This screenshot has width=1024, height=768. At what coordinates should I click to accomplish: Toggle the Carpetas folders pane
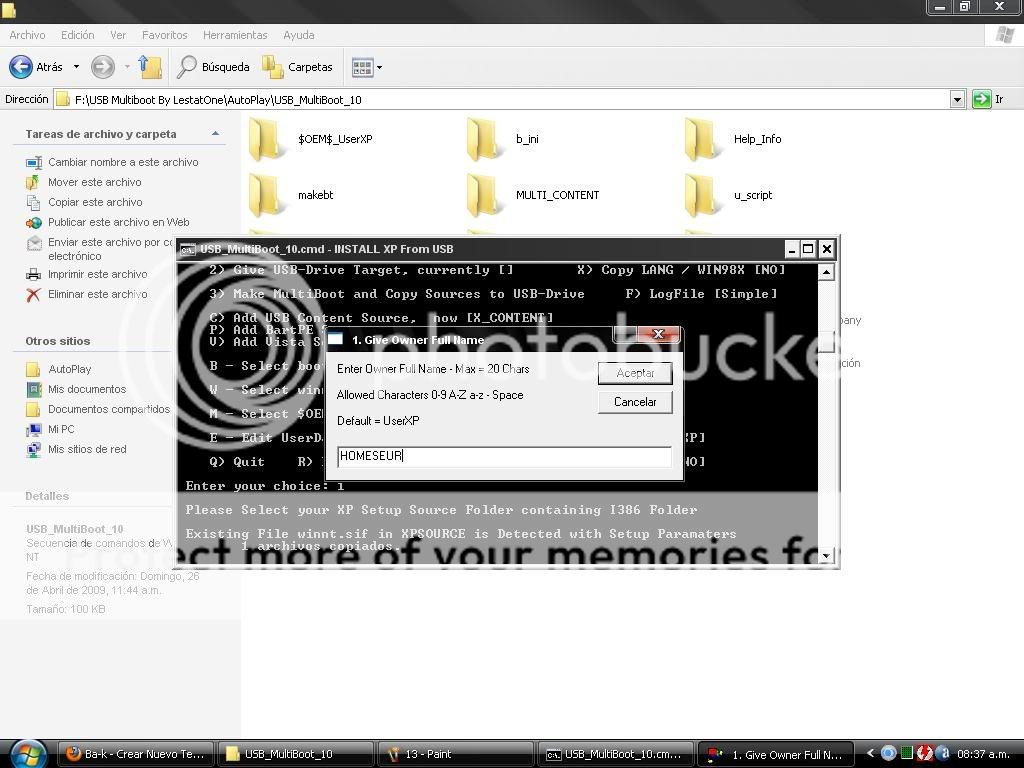pos(297,67)
